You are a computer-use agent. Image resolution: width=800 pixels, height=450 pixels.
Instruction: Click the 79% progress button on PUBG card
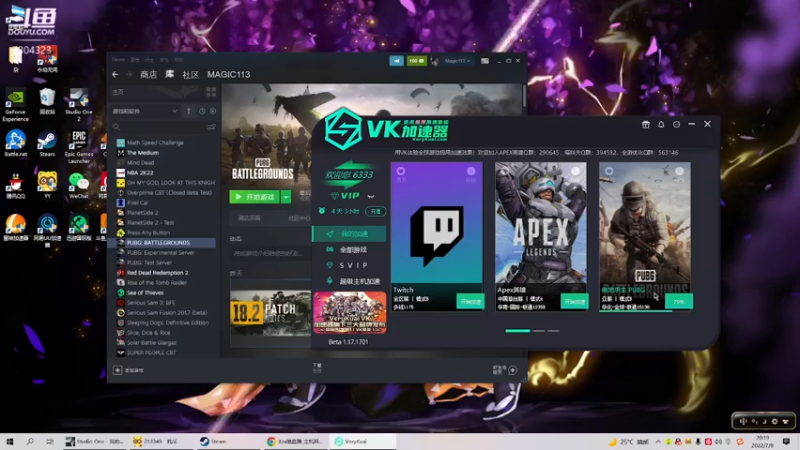click(x=679, y=302)
